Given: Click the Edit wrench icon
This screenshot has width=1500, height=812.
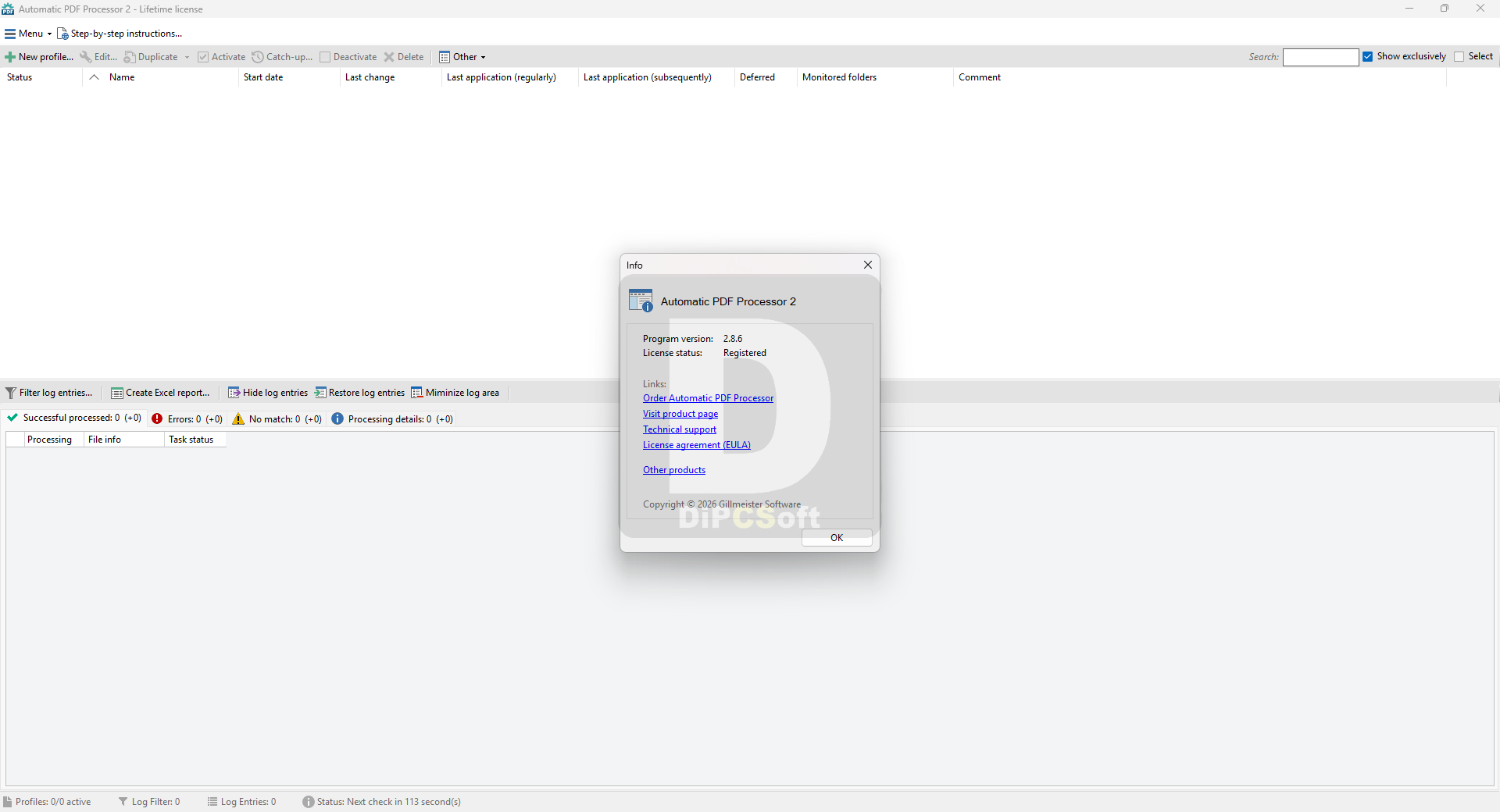Looking at the screenshot, I should 86,57.
